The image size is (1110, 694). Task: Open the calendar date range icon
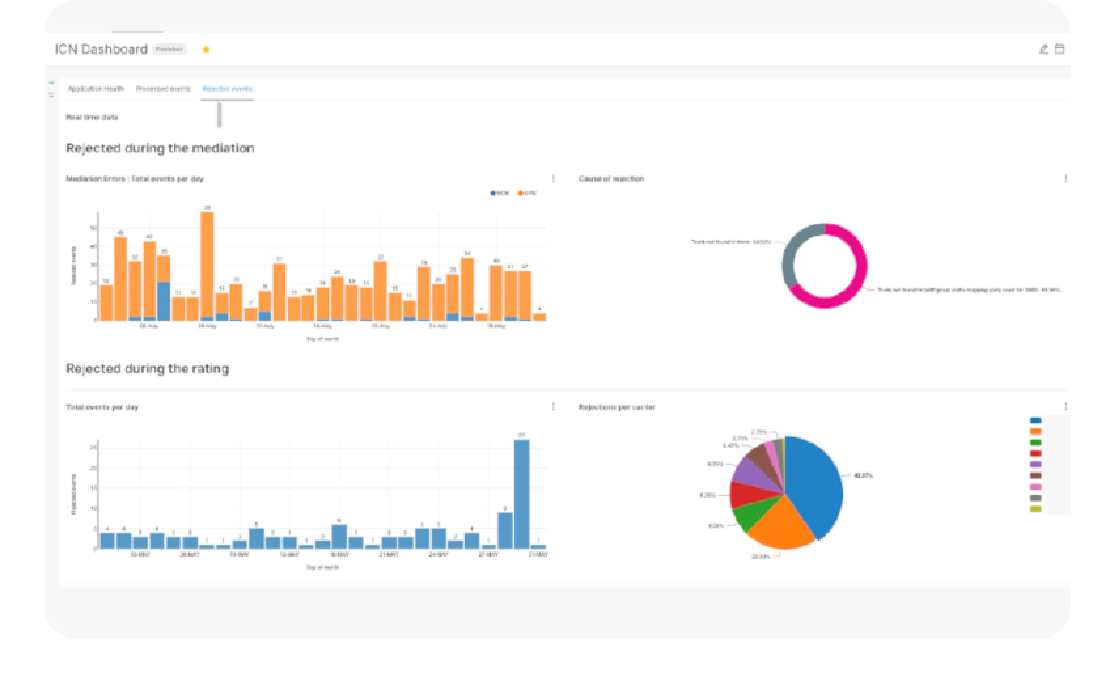coord(1060,49)
